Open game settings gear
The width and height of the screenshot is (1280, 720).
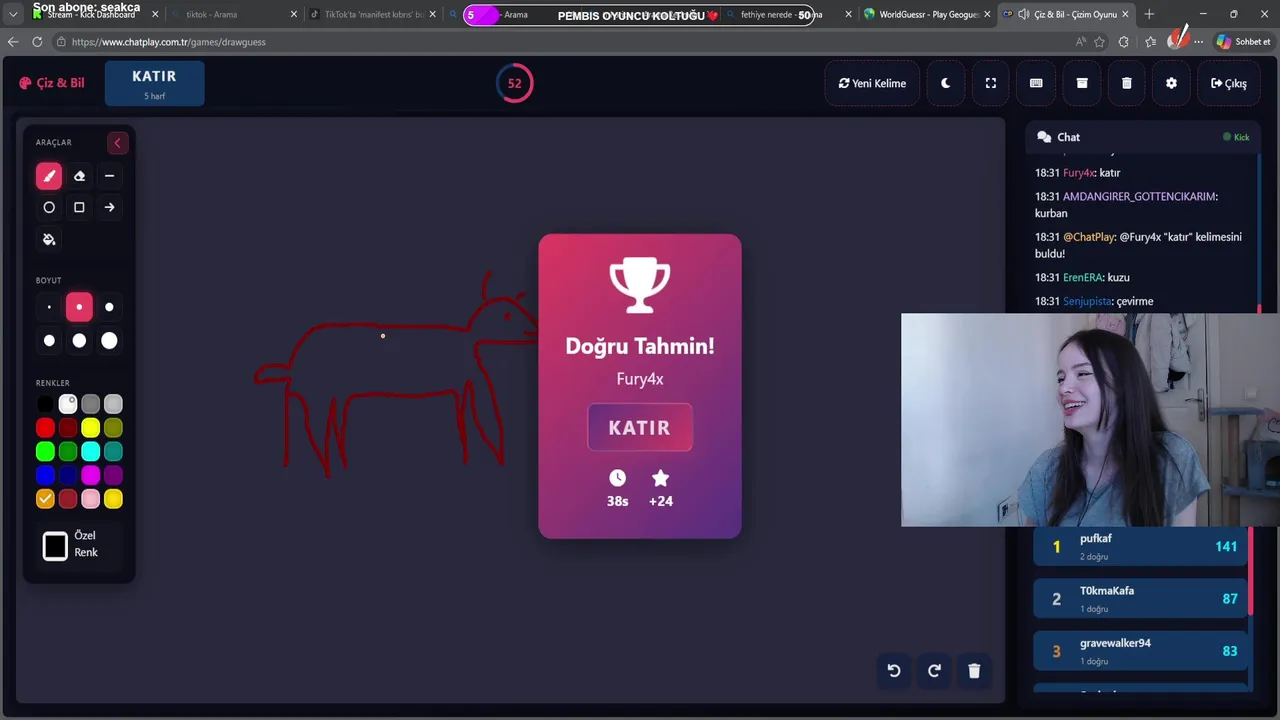pos(1172,83)
